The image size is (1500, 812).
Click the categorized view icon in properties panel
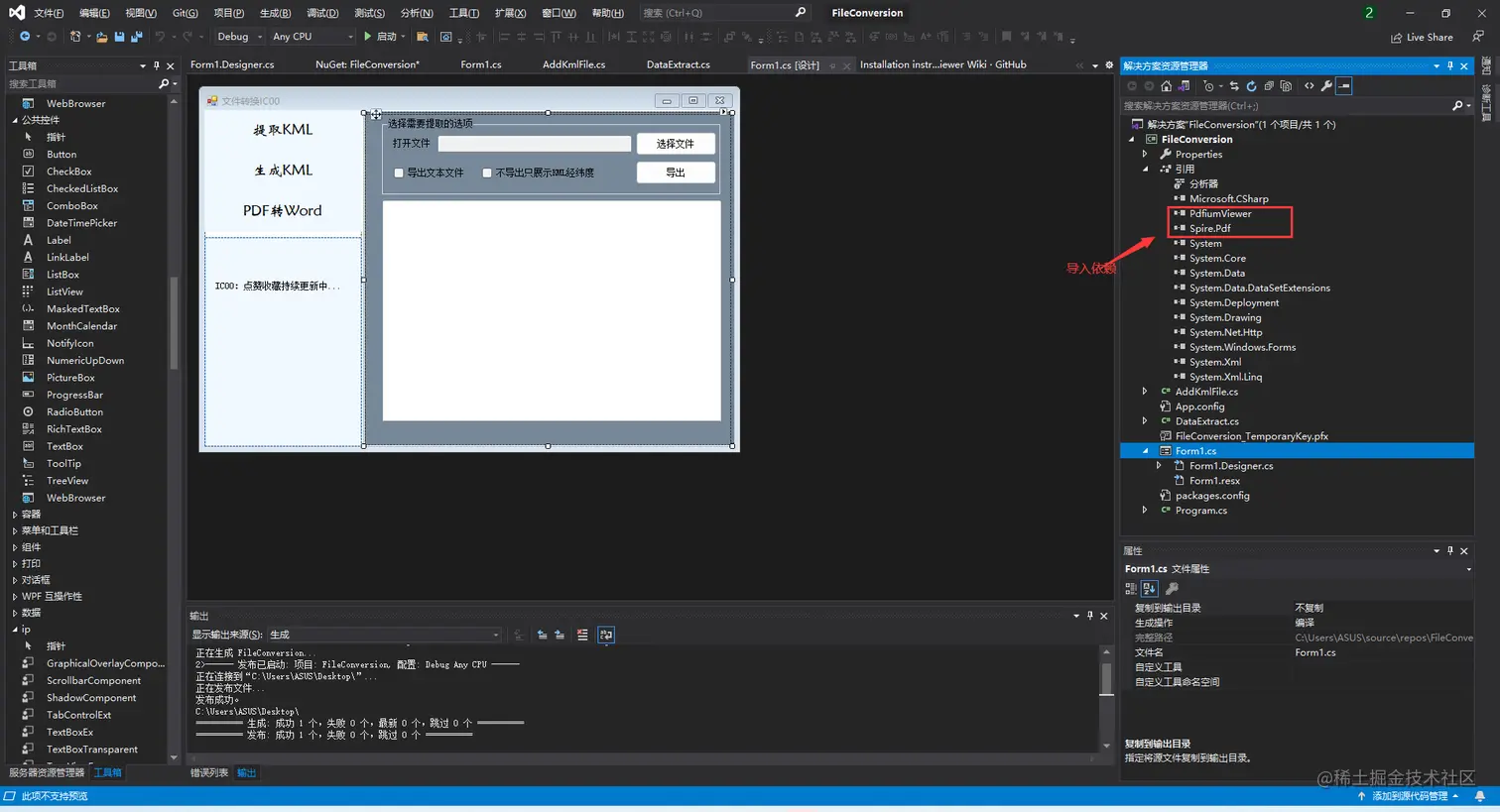point(1131,588)
